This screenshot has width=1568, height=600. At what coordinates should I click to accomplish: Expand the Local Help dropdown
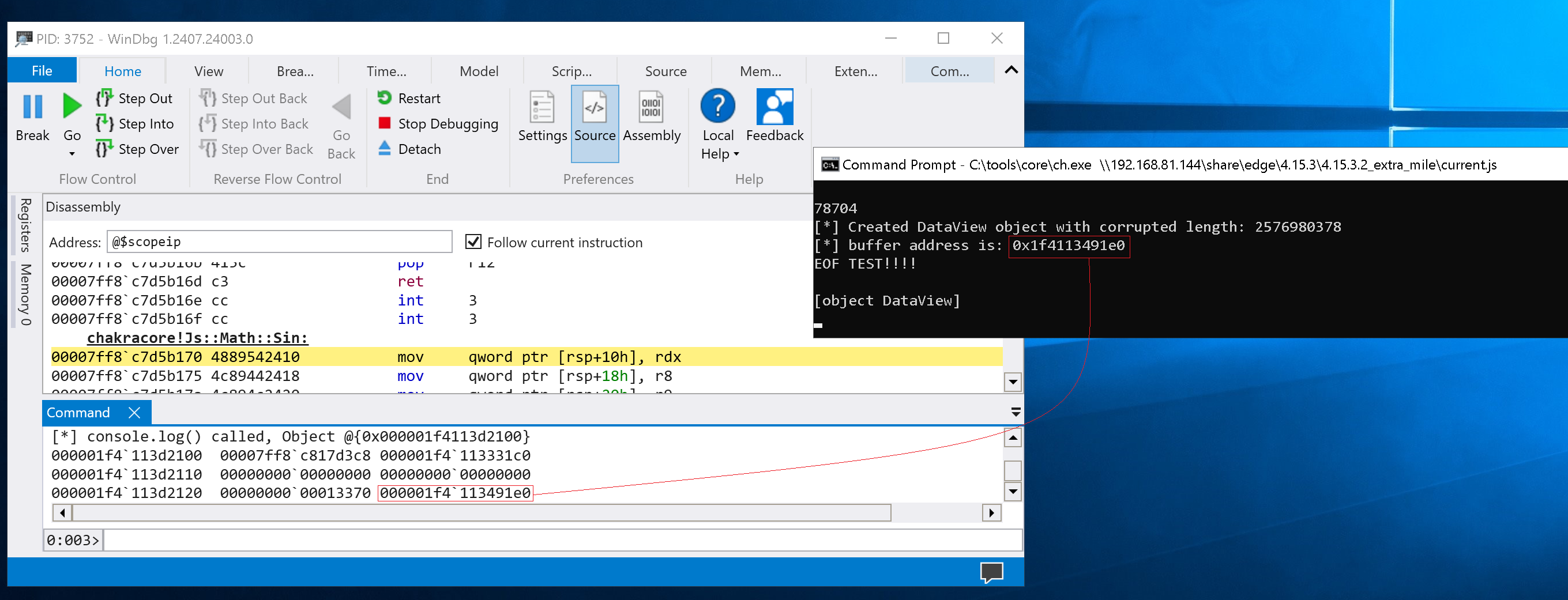[x=736, y=154]
